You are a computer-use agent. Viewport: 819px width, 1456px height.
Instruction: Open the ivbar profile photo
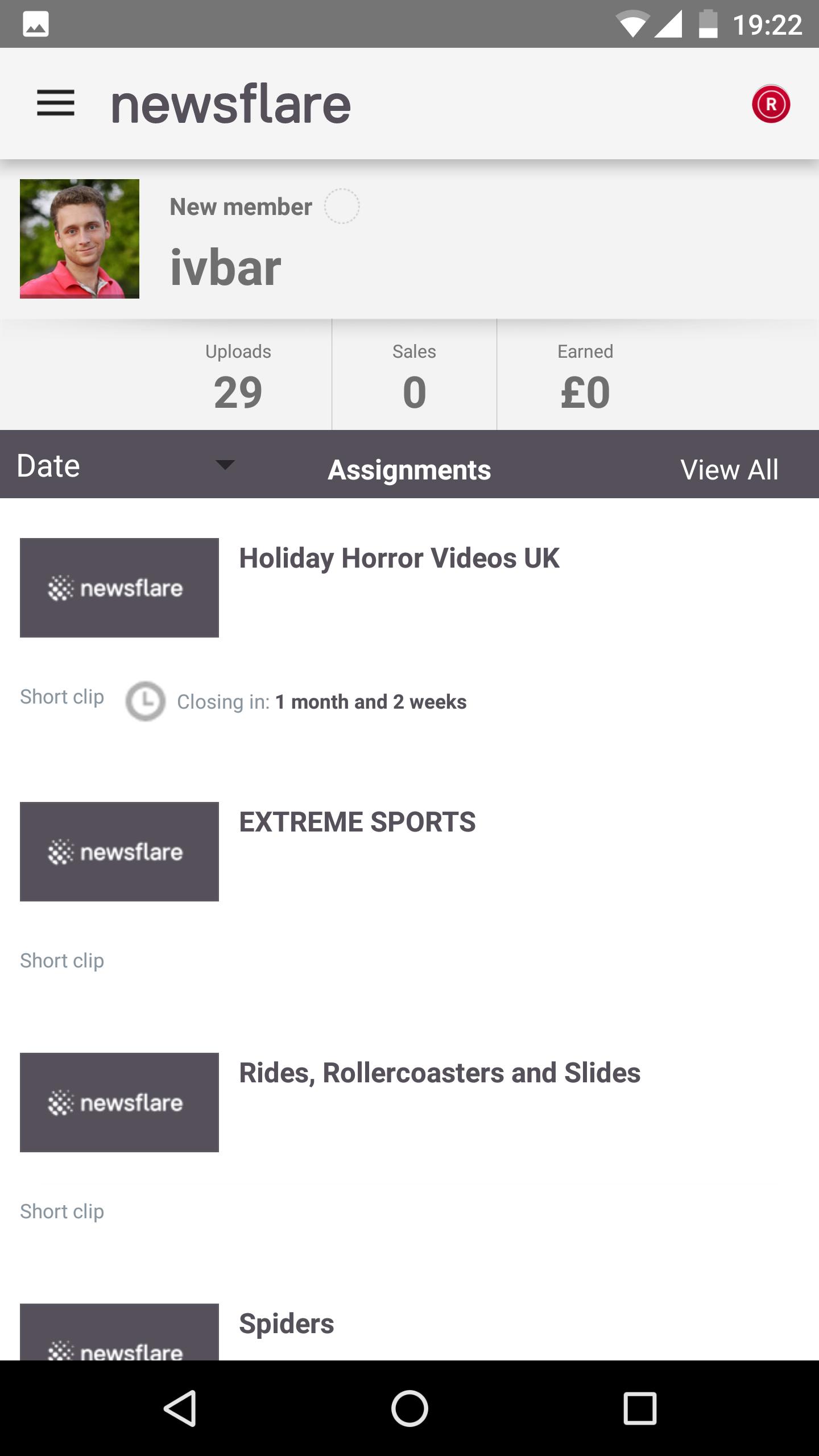(80, 239)
